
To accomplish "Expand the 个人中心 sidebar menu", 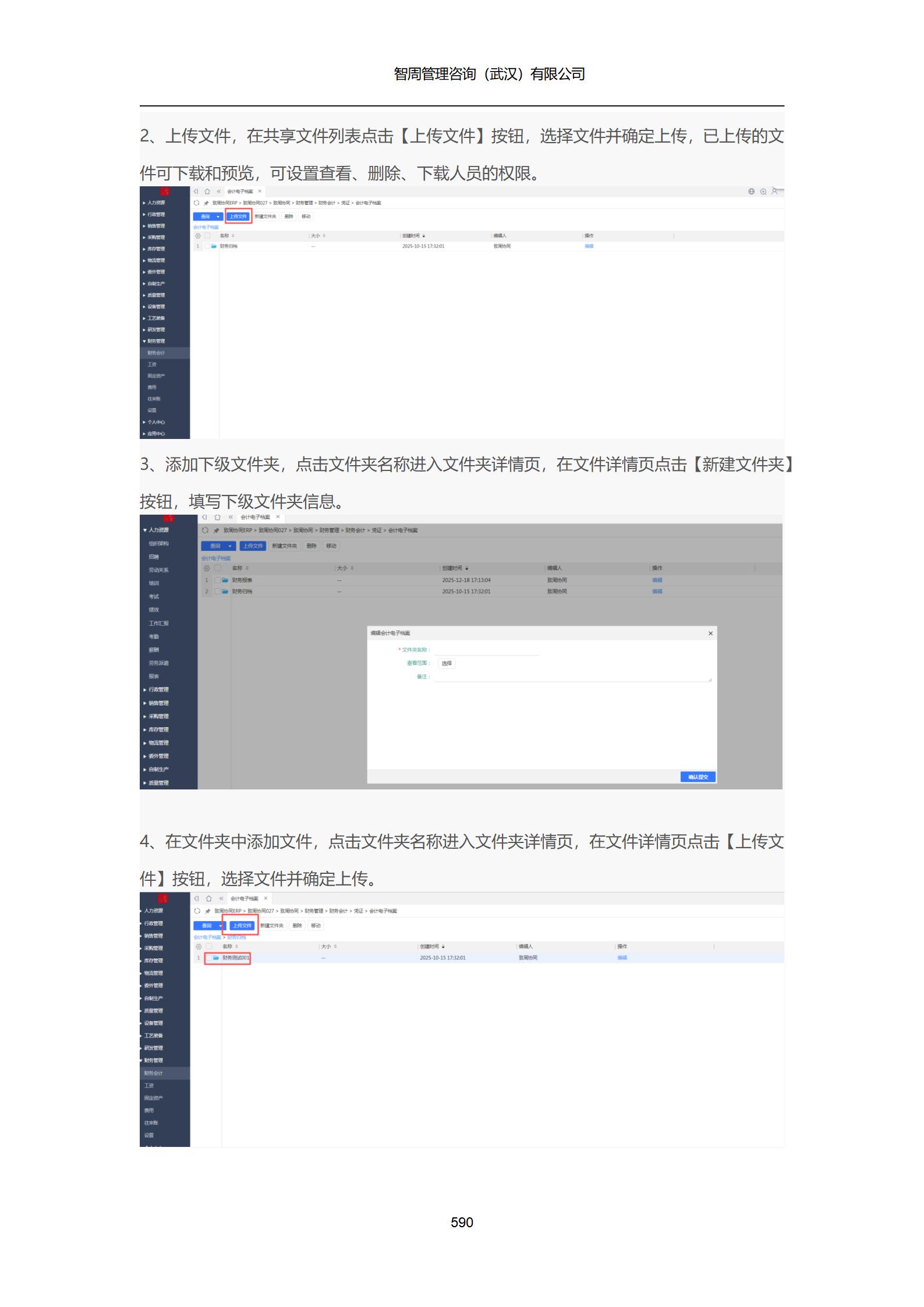I will point(154,422).
